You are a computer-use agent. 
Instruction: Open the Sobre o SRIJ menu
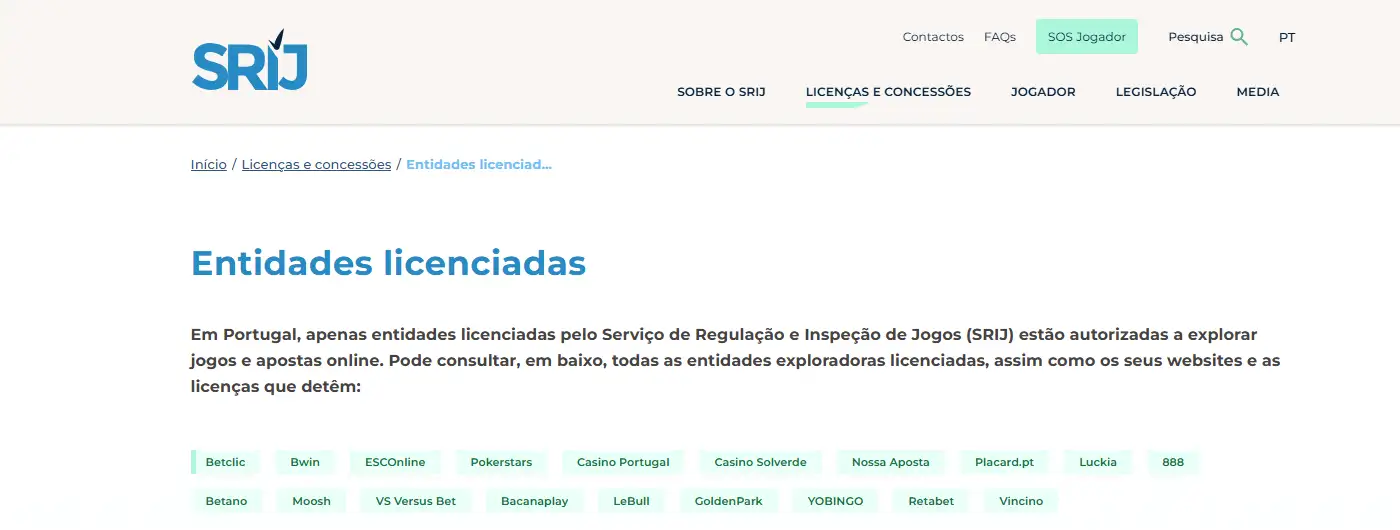[x=721, y=92]
